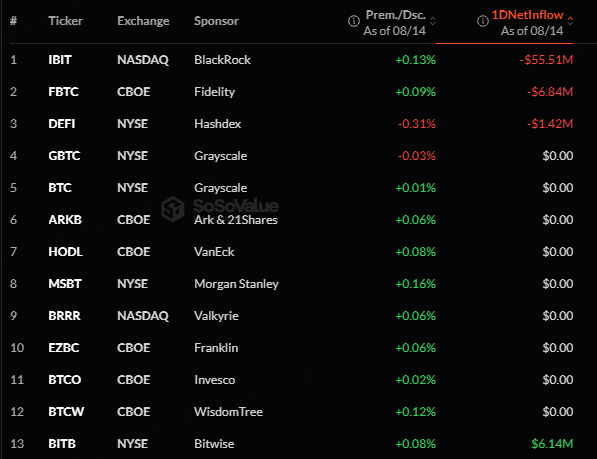Open the FBTC ticker link
Viewport: 597px width, 459px height.
[x=63, y=92]
